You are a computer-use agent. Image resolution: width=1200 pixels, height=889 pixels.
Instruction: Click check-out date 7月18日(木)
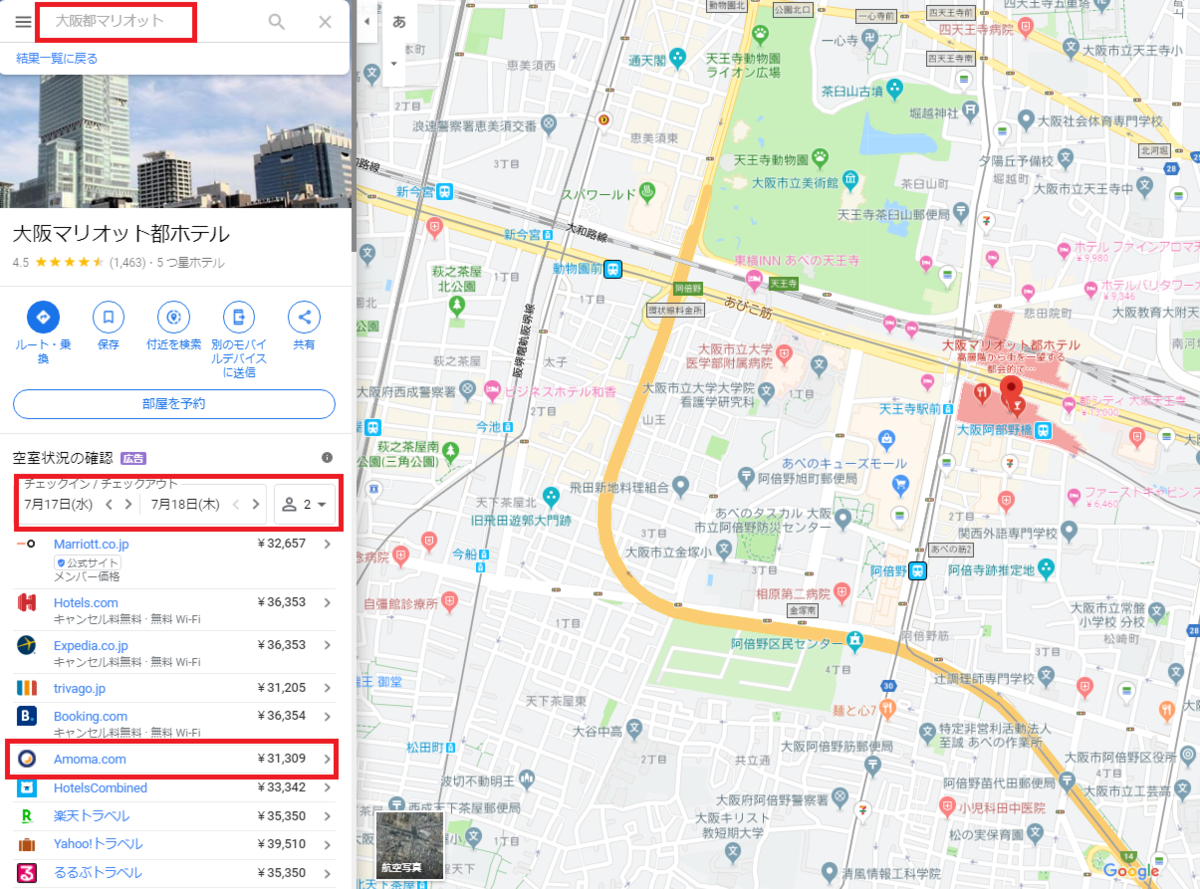(186, 504)
